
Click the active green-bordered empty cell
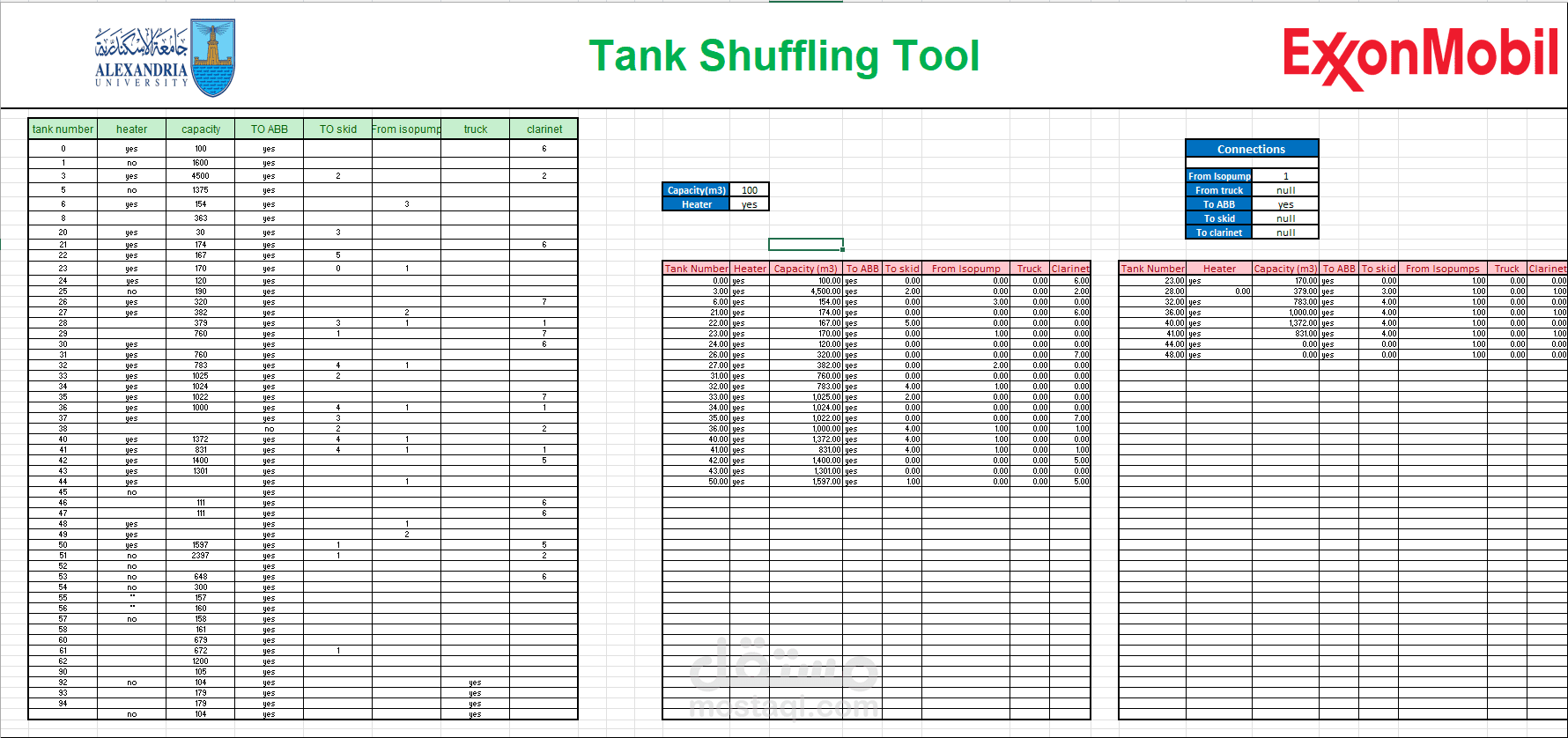pyautogui.click(x=805, y=244)
